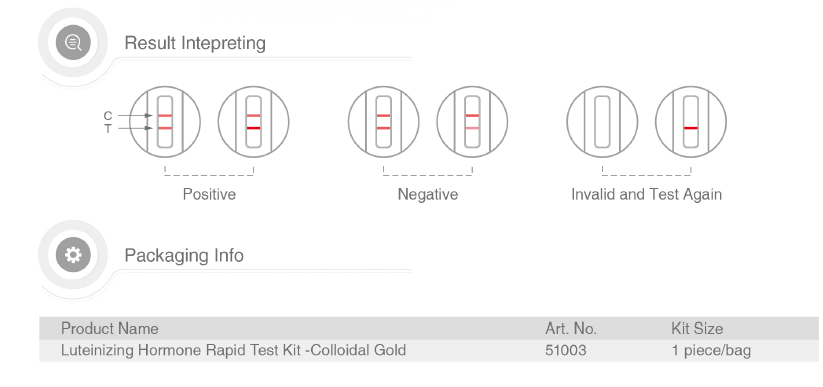Click the Negative caption label
Viewport: 823px width, 387px height.
(x=428, y=194)
